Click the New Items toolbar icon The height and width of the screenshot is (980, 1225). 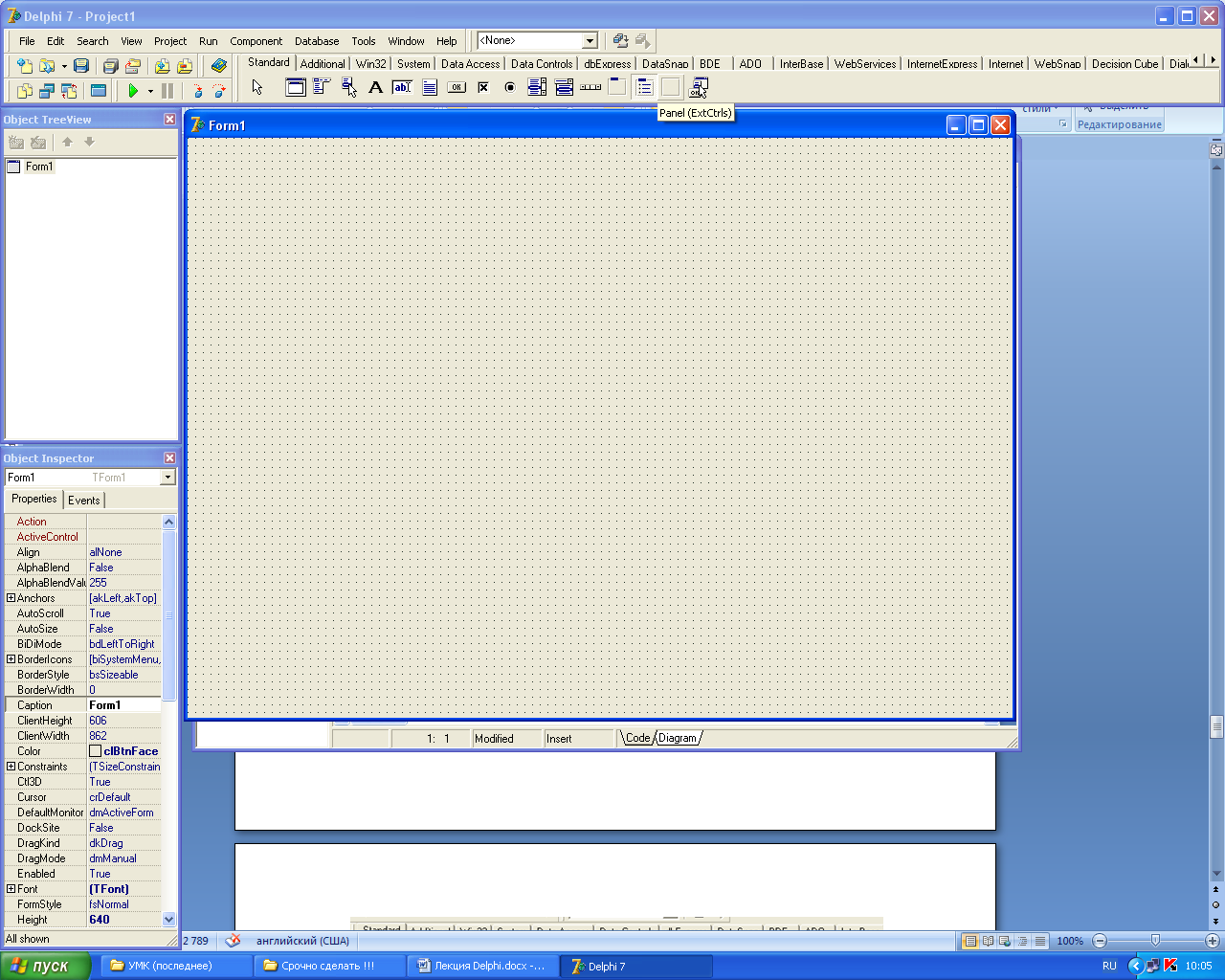[25, 66]
